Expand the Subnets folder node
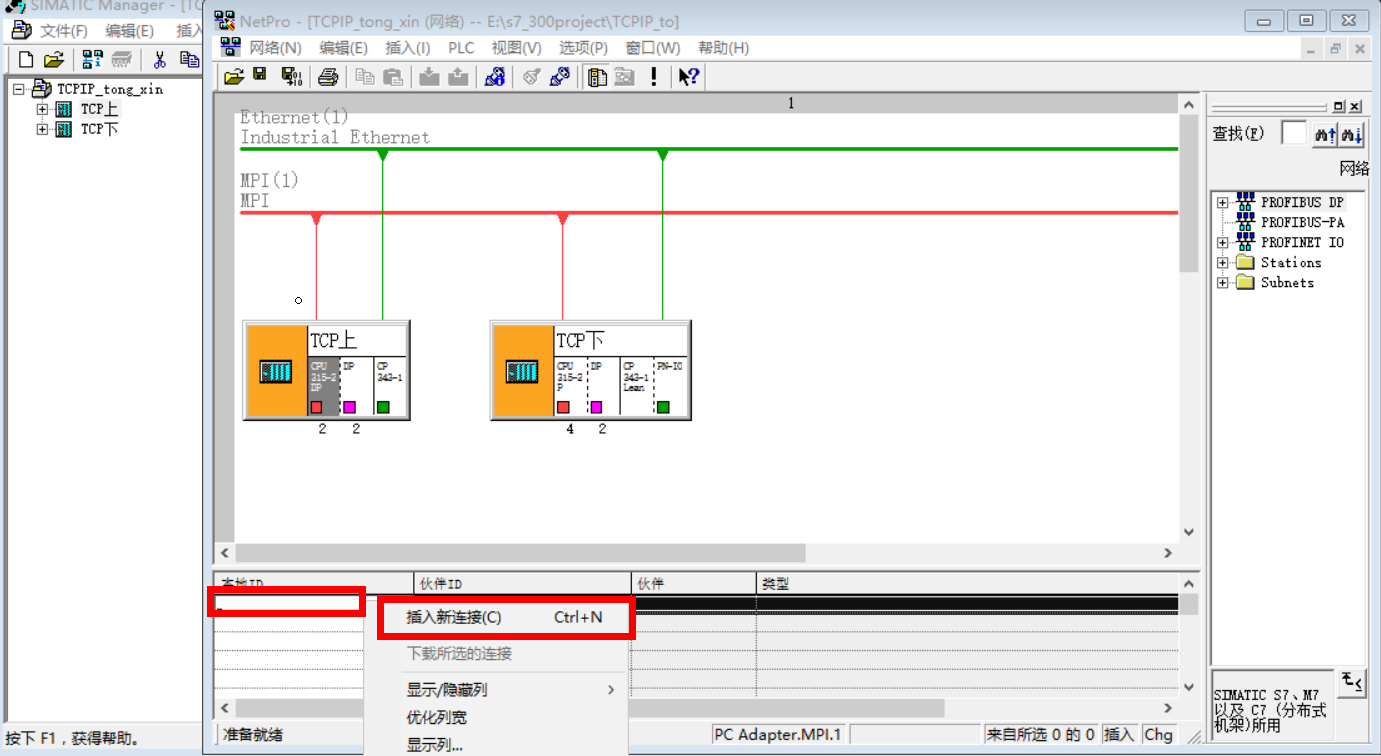 point(1222,283)
